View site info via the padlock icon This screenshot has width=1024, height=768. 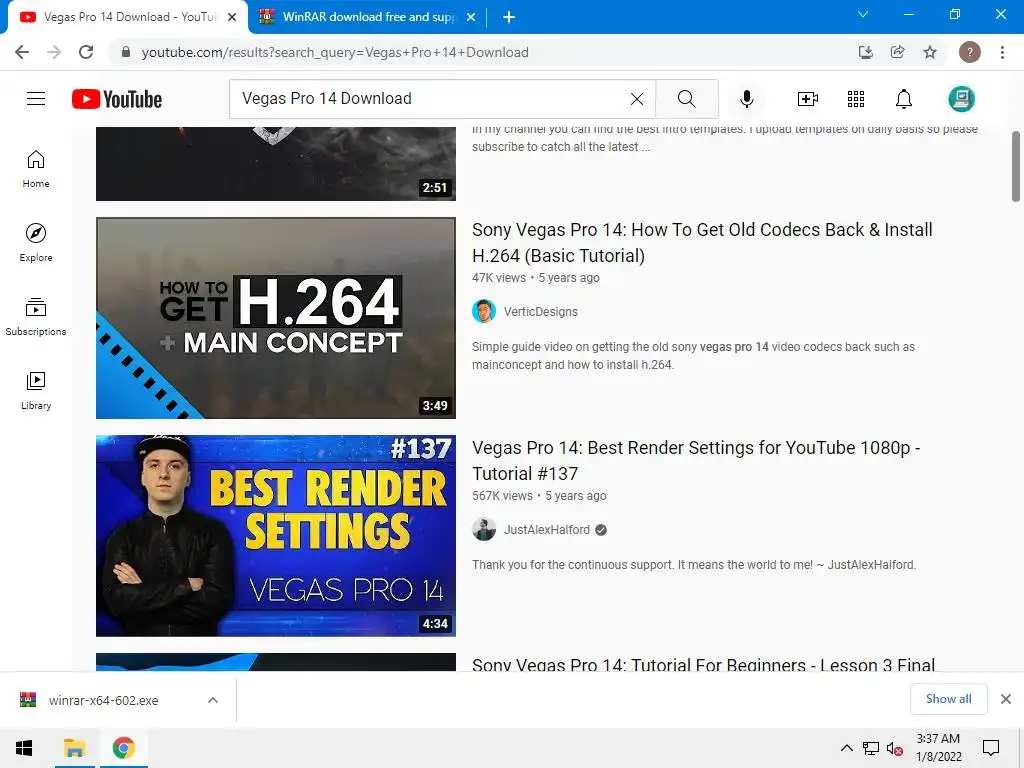coord(126,52)
